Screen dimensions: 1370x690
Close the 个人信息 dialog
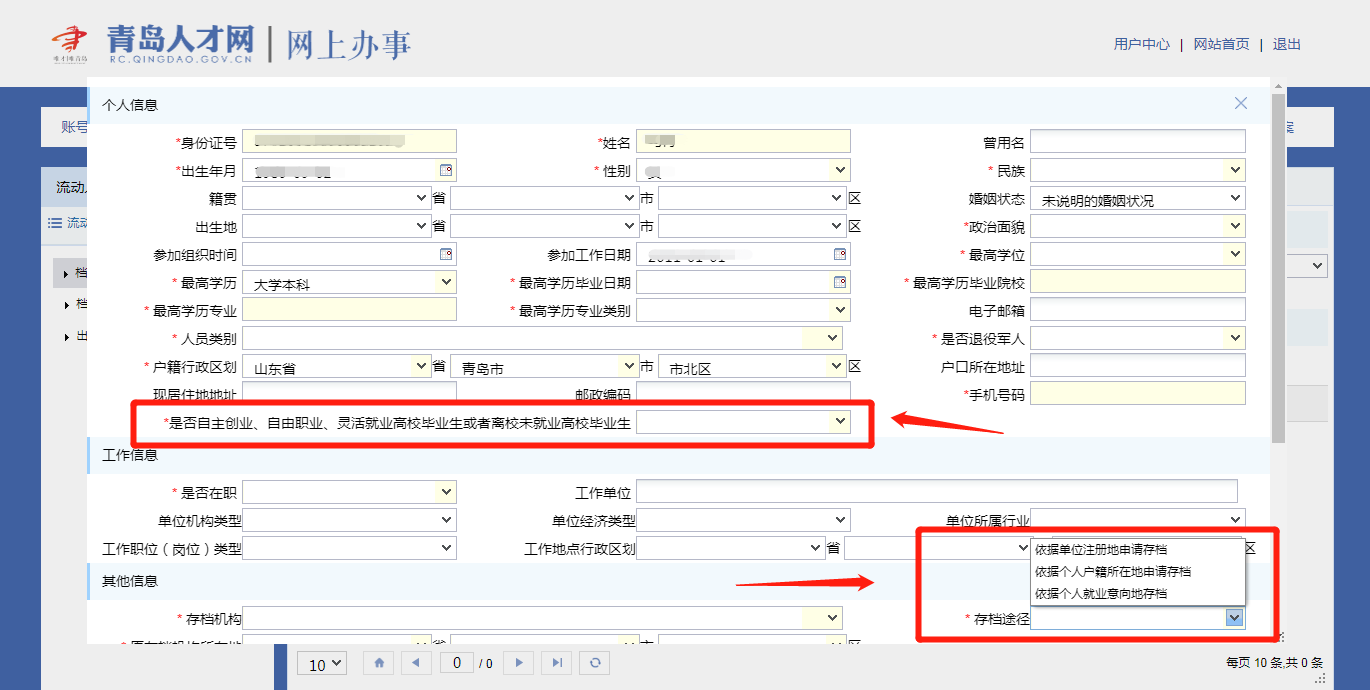click(x=1241, y=103)
